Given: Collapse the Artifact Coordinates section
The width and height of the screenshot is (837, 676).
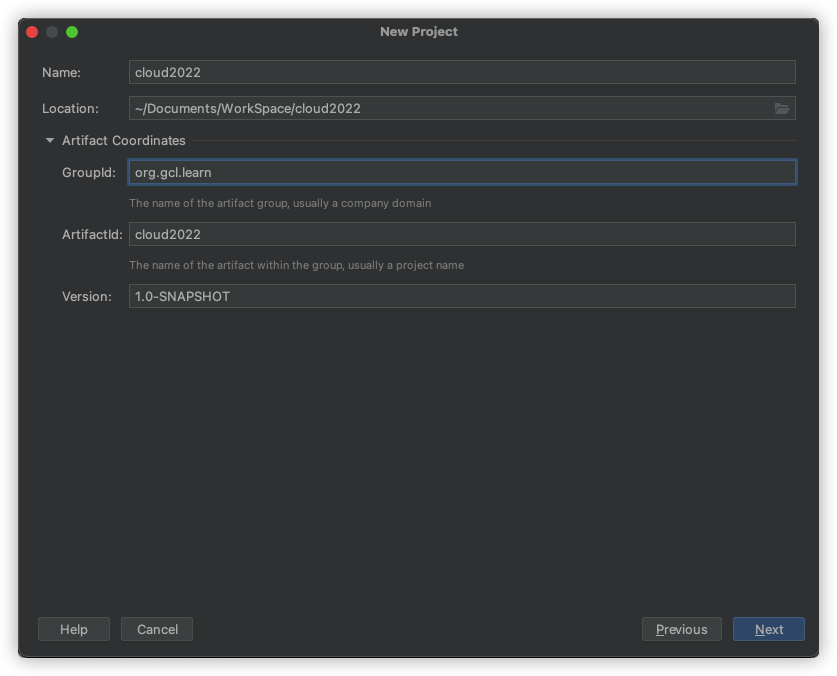Looking at the screenshot, I should point(50,140).
